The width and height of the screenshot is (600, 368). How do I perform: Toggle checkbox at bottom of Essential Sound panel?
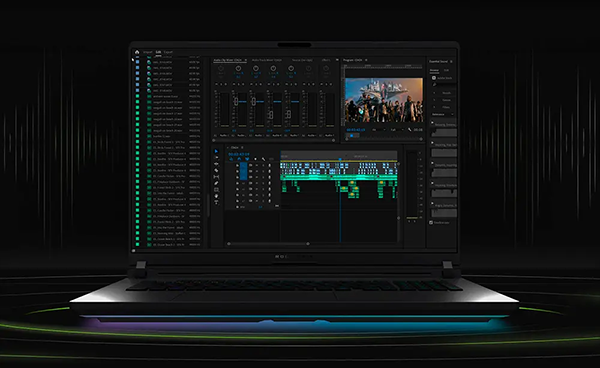point(431,222)
